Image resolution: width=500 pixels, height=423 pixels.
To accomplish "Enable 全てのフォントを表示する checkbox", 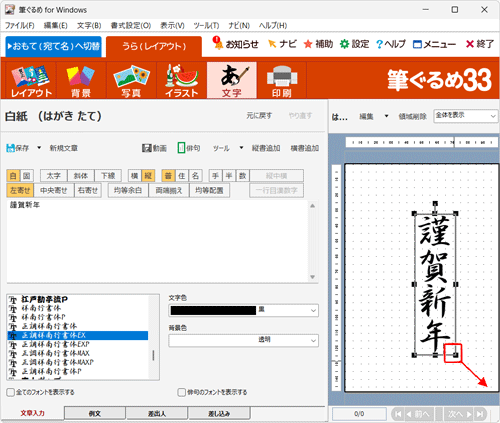I will pos(11,392).
